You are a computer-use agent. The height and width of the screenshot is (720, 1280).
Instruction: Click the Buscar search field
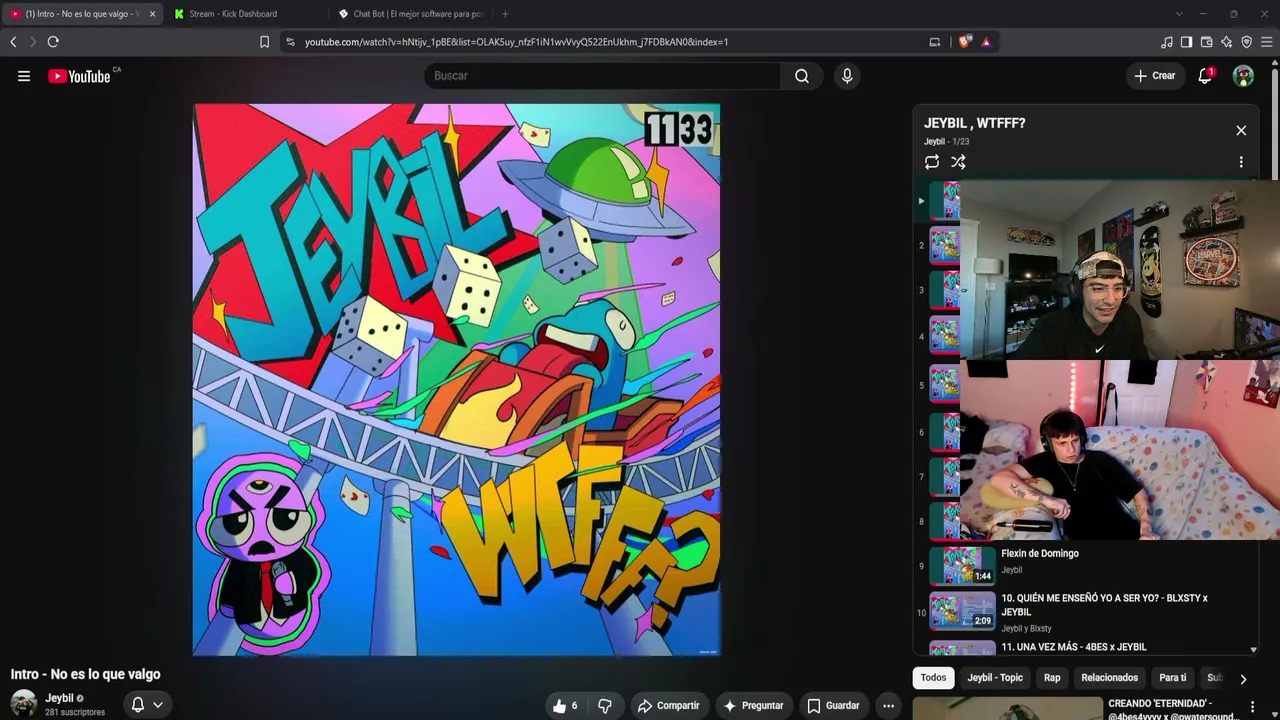602,76
